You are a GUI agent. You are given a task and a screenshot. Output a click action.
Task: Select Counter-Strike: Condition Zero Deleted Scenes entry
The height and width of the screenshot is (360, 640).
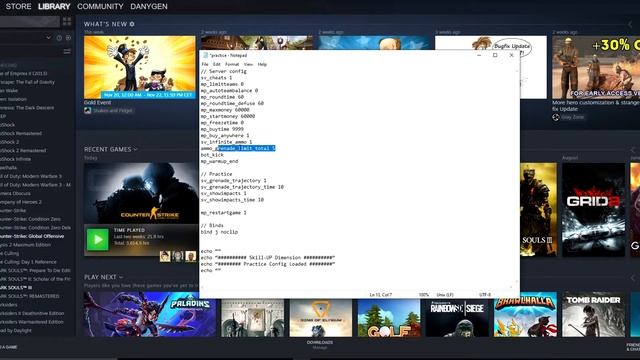(36, 228)
